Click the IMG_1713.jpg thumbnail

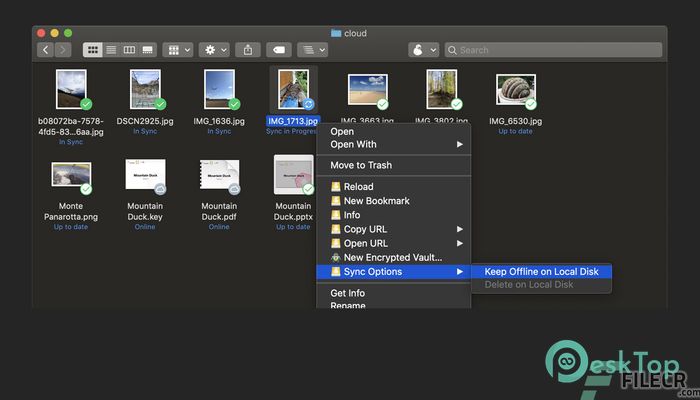point(293,89)
